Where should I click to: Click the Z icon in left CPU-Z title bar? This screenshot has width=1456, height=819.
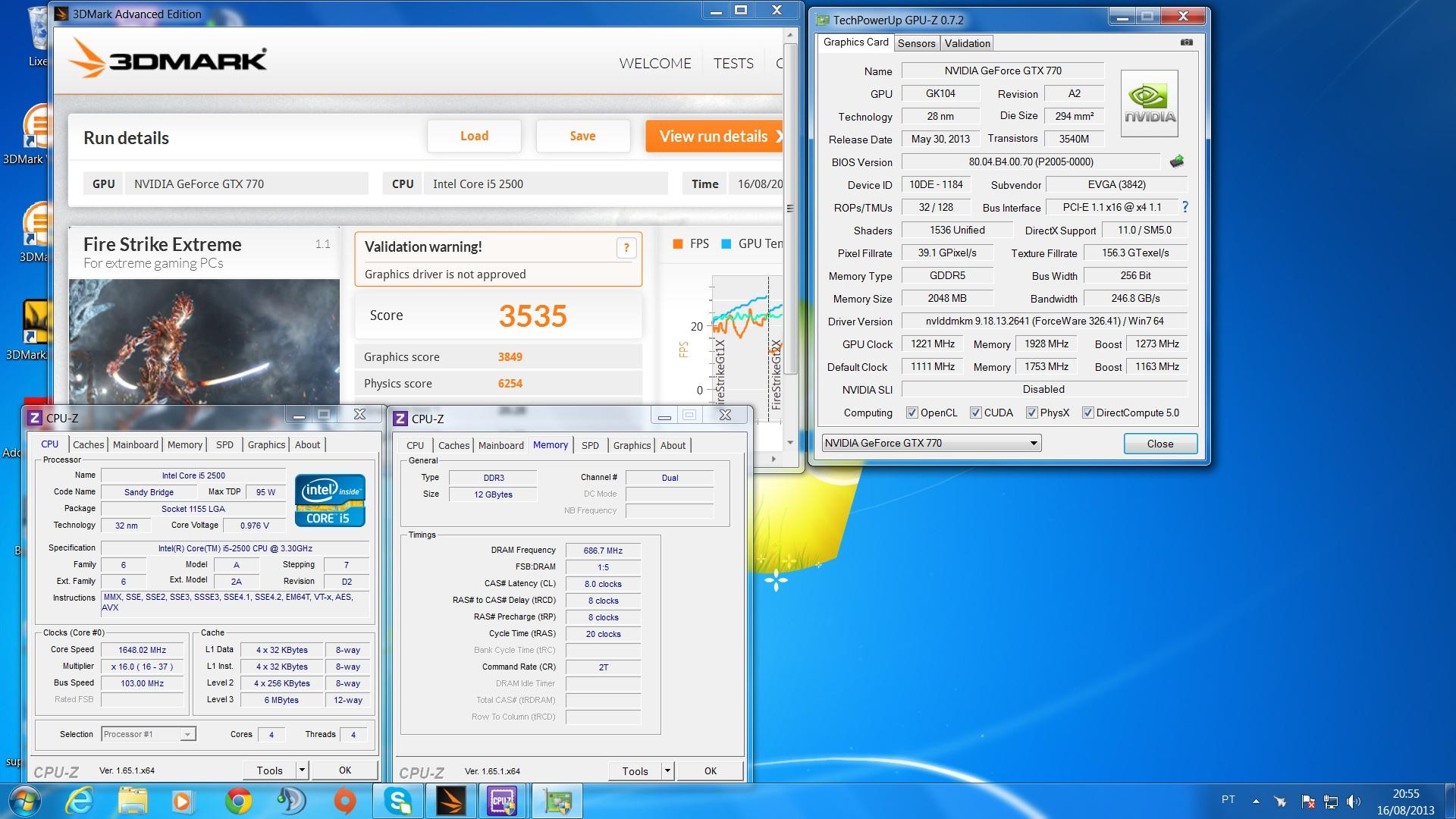click(34, 417)
